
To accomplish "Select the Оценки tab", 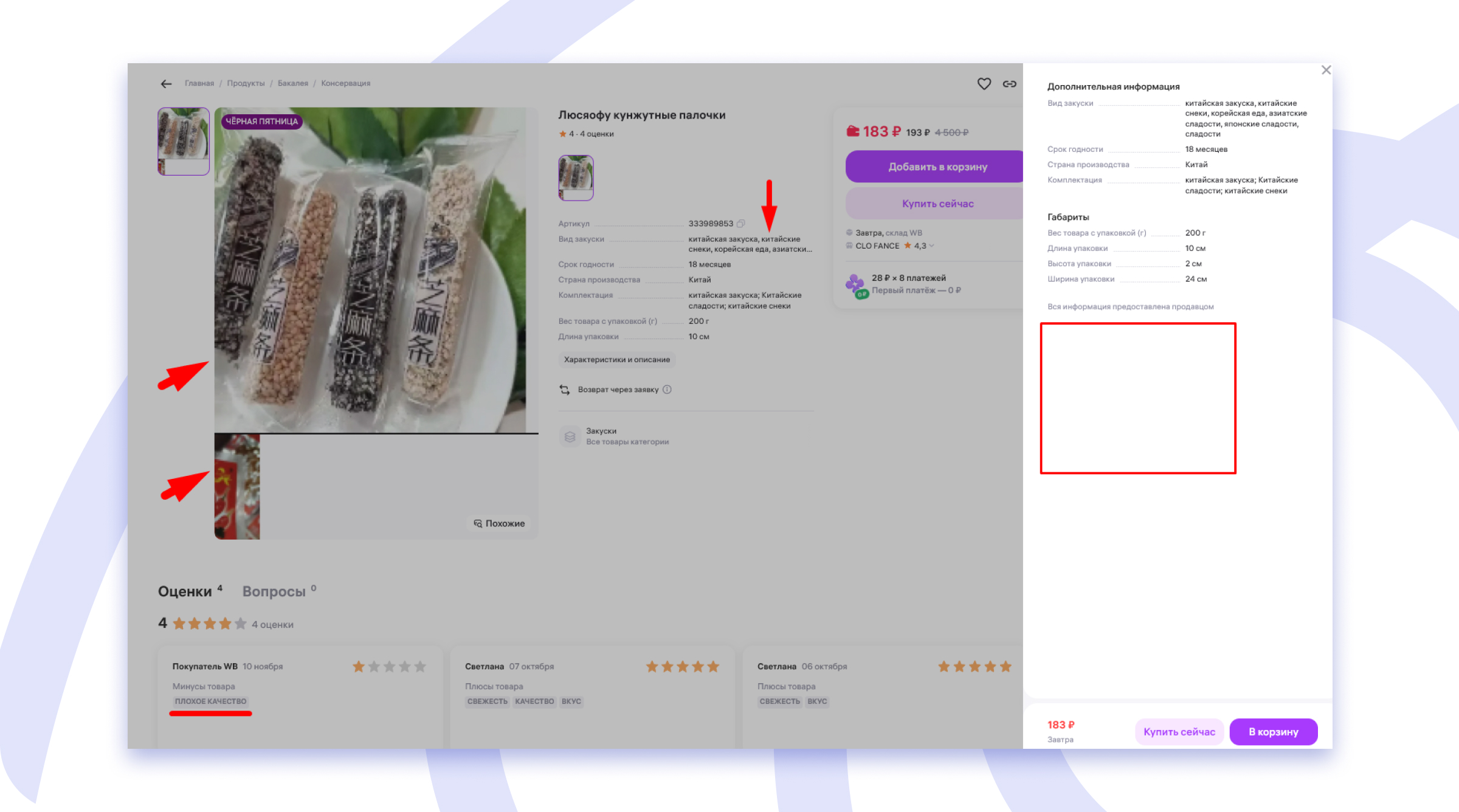I will point(185,591).
